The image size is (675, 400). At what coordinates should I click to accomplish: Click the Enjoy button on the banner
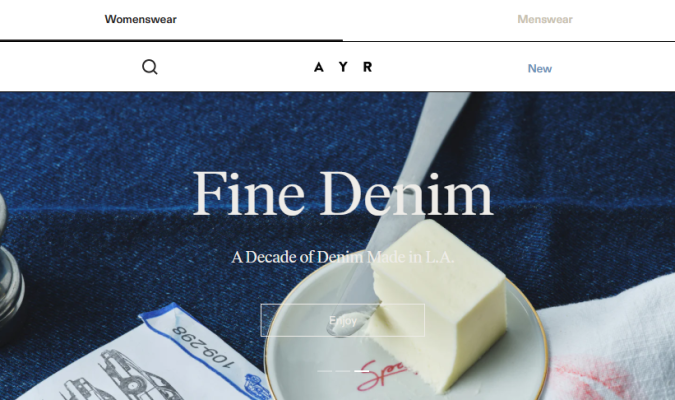[x=343, y=320]
